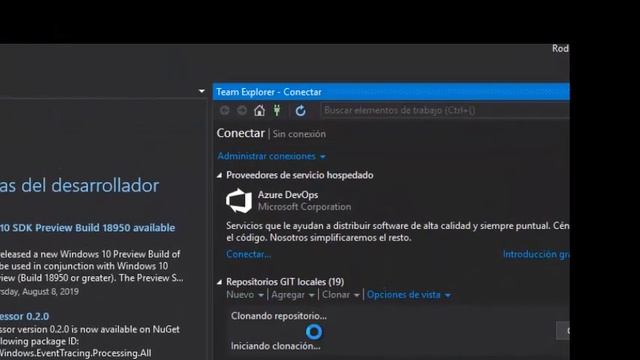Select the Team Explorer - Conectar title bar

pyautogui.click(x=391, y=92)
